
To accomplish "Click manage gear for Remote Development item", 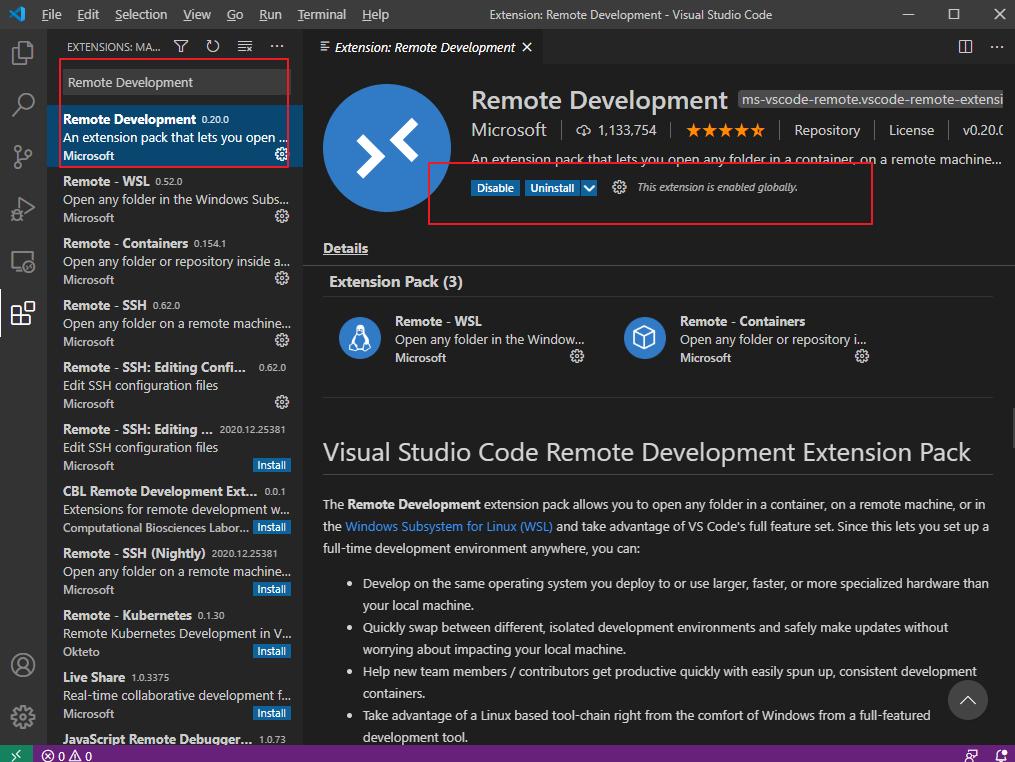I will [x=282, y=154].
